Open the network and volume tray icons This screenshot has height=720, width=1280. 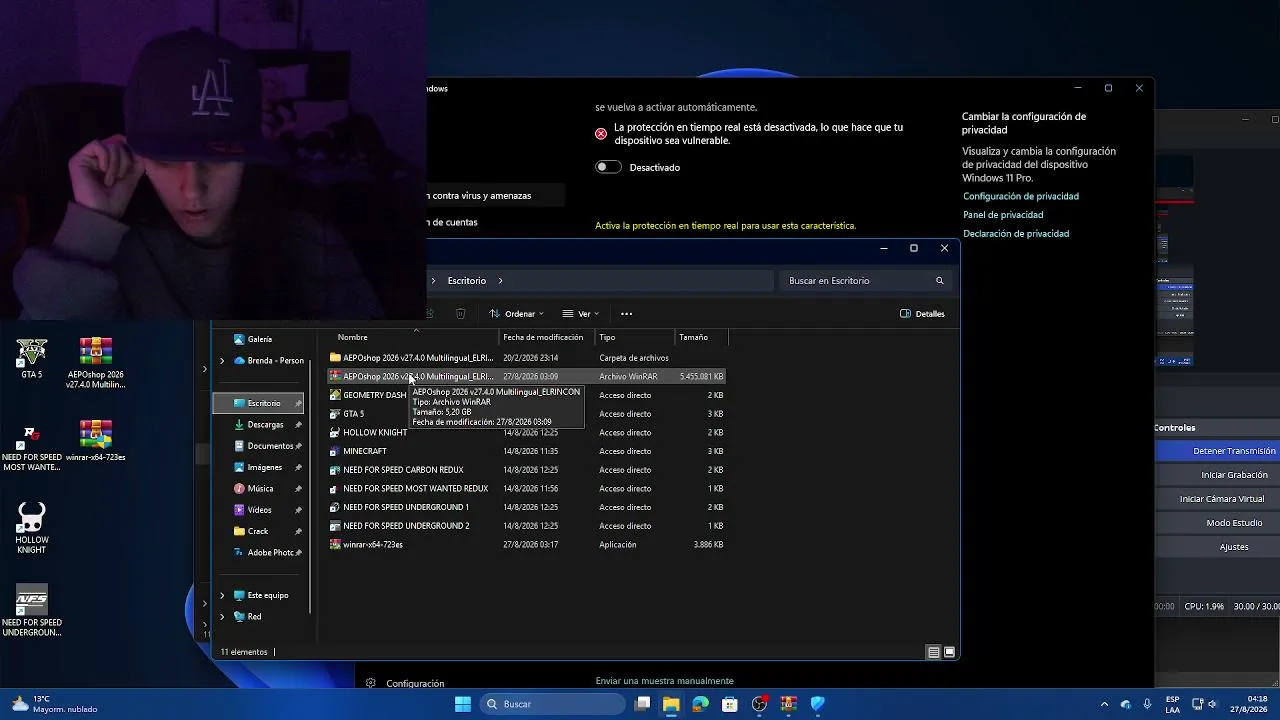[x=1206, y=704]
